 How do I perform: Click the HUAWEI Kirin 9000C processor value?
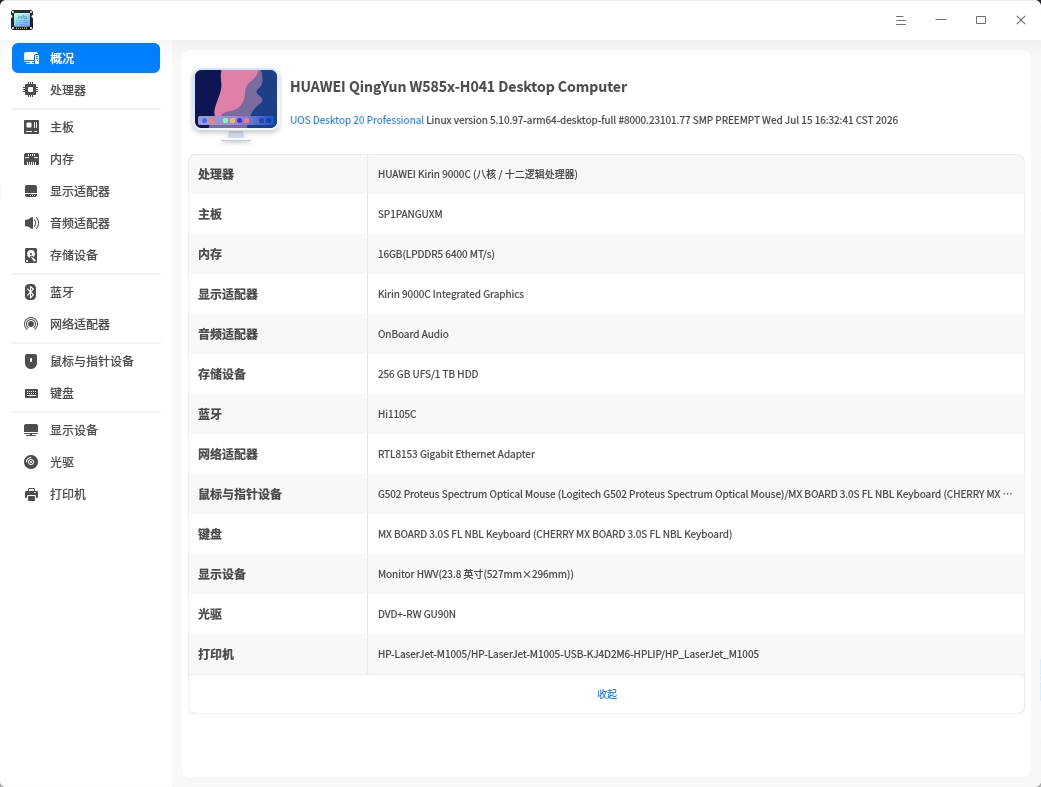point(477,174)
